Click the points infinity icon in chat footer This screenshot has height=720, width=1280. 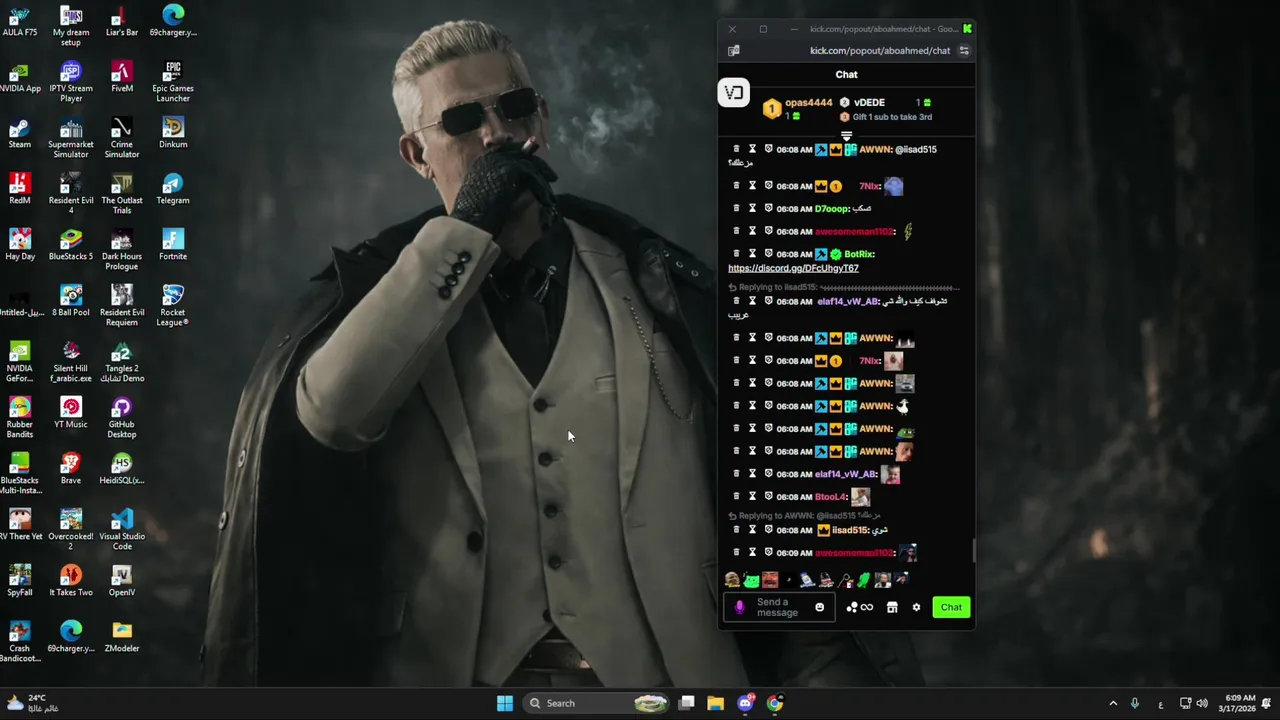(x=867, y=607)
